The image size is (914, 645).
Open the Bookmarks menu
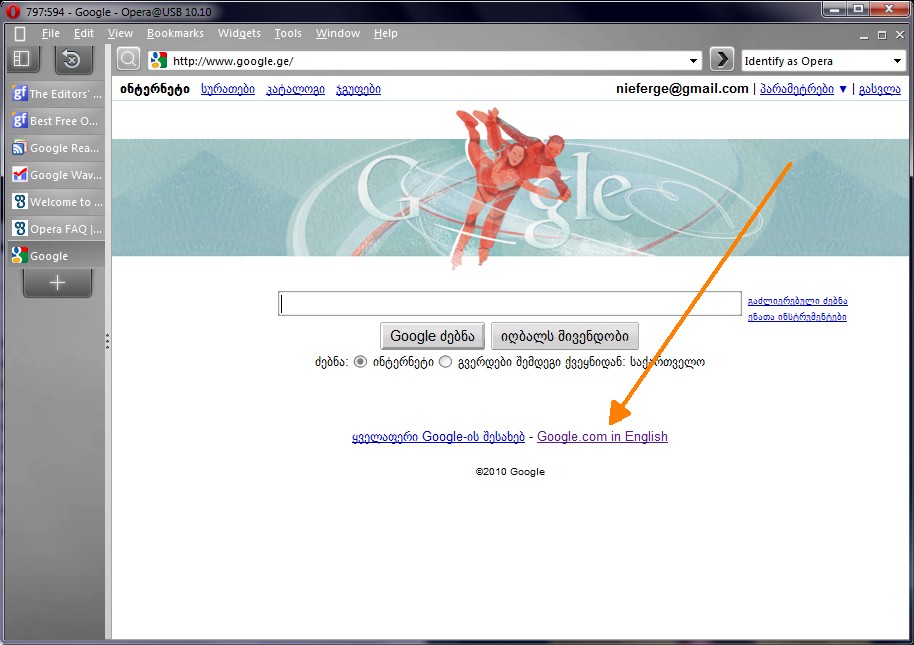click(175, 33)
